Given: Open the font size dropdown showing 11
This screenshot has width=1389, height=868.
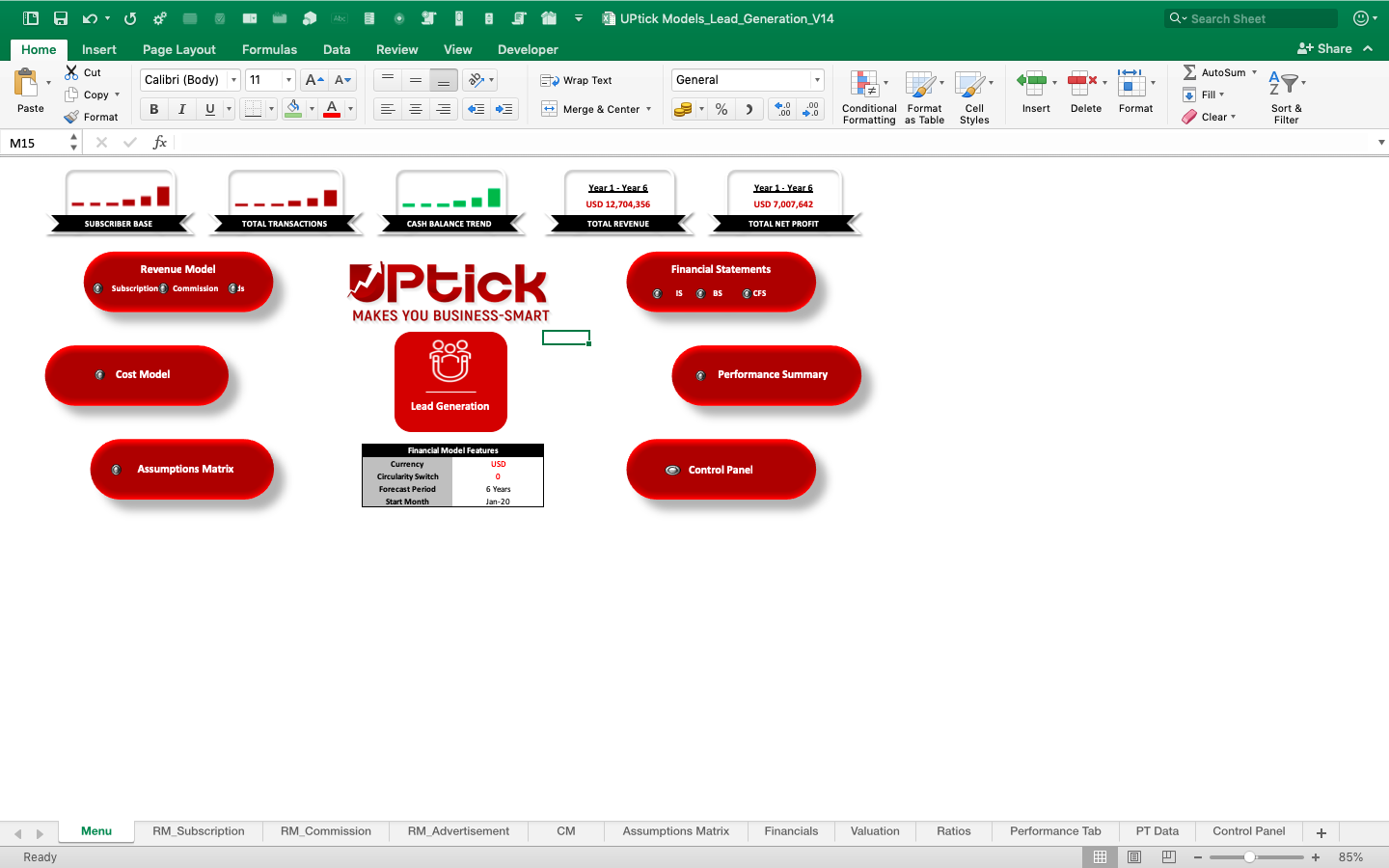Looking at the screenshot, I should (x=288, y=80).
